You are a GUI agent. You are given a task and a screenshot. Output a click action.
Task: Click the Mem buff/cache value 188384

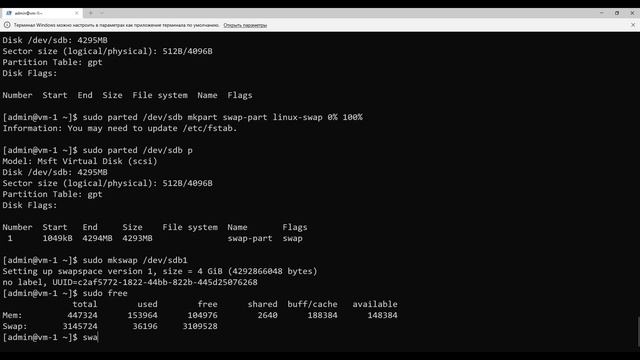tap(322, 315)
